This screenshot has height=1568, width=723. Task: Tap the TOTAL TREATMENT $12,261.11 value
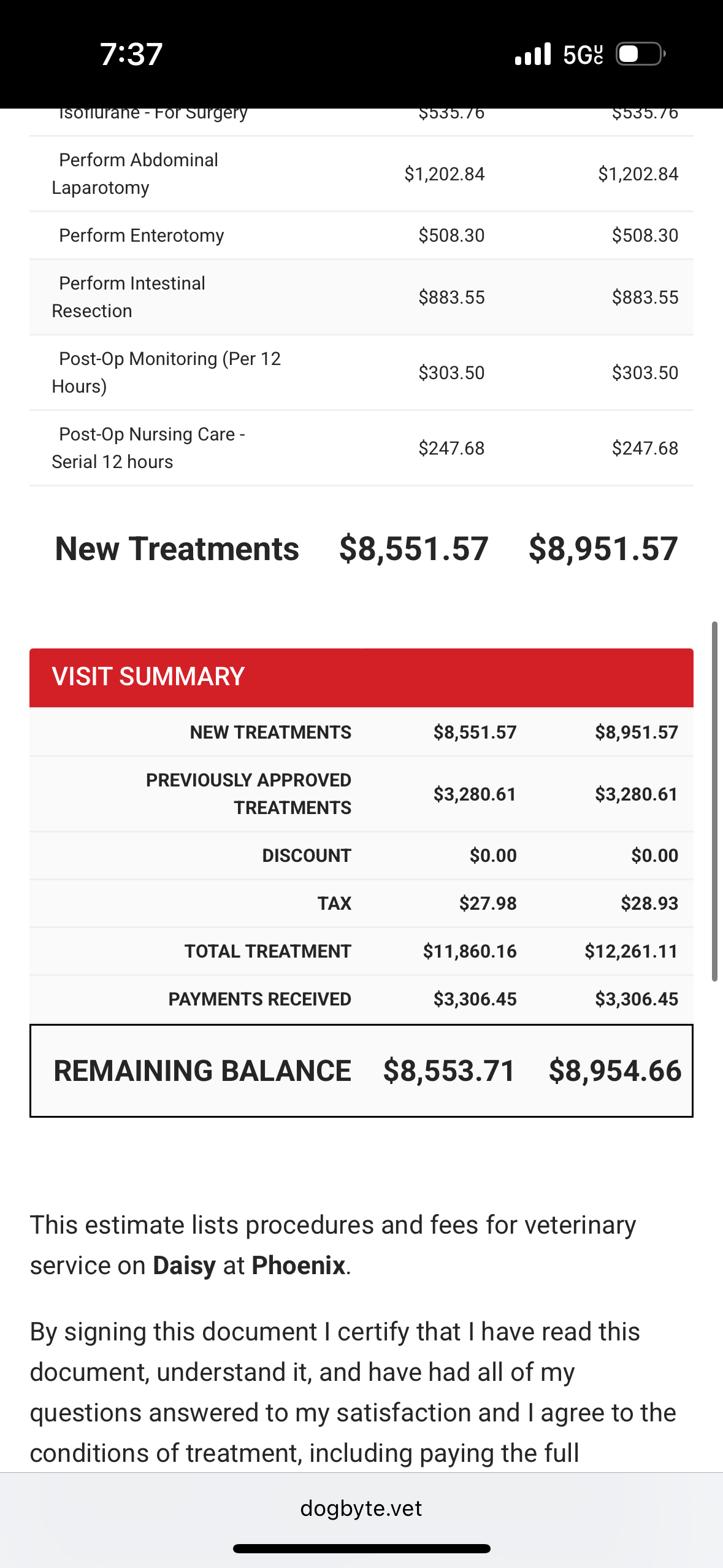click(x=631, y=951)
